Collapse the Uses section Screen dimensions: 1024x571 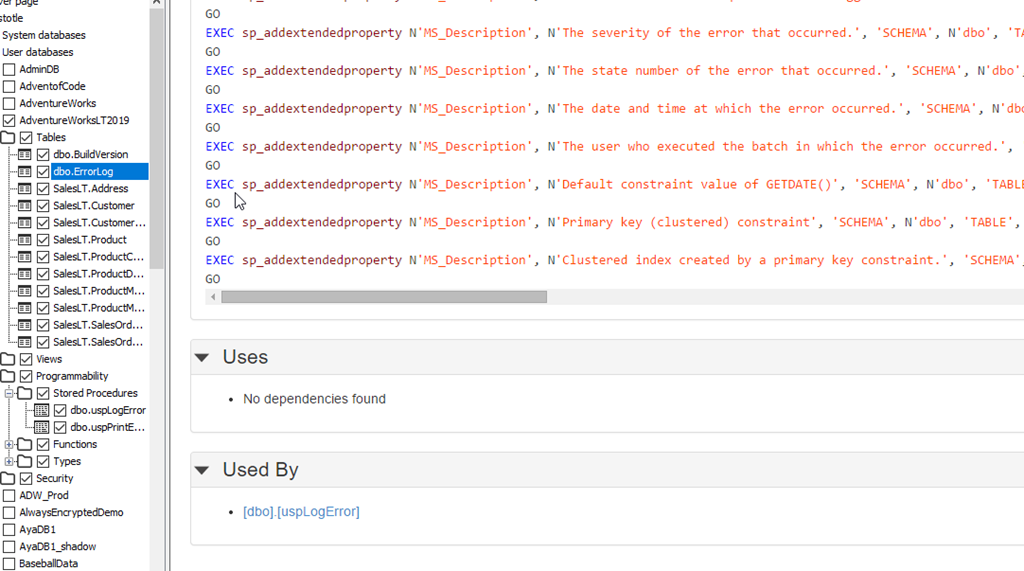[x=202, y=358]
